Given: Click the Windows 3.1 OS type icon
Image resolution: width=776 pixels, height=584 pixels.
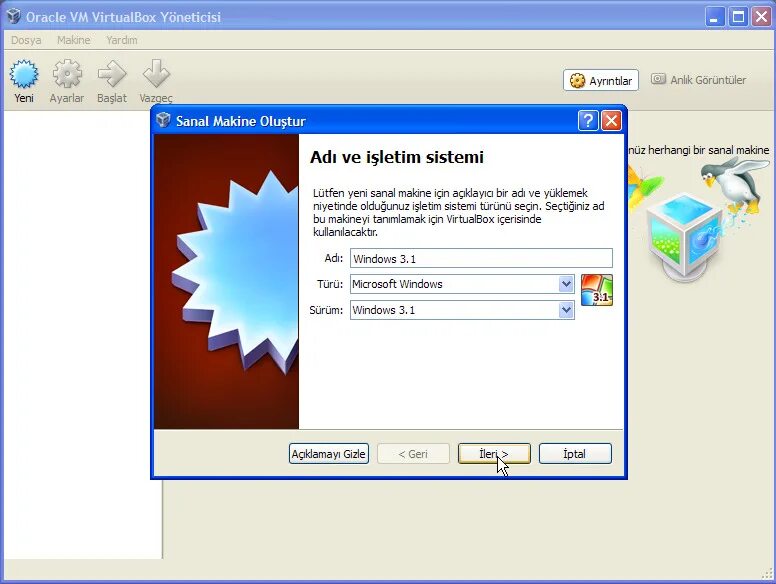Looking at the screenshot, I should coord(596,290).
